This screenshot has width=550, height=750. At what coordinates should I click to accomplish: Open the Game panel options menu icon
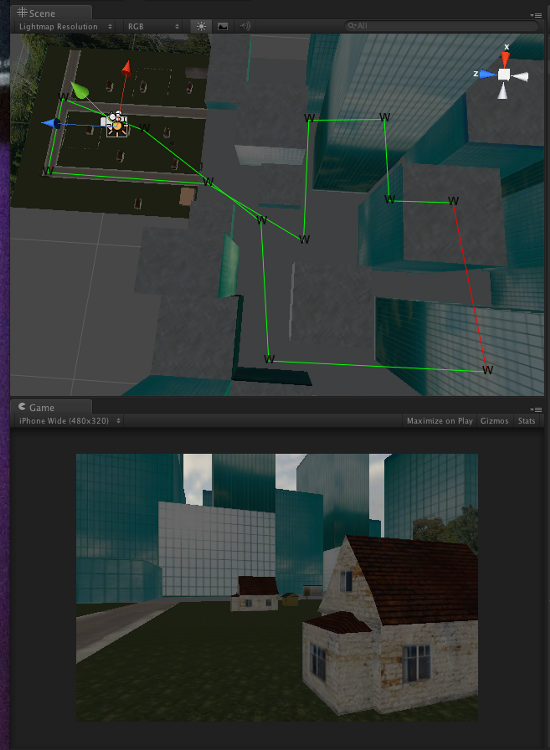(536, 410)
